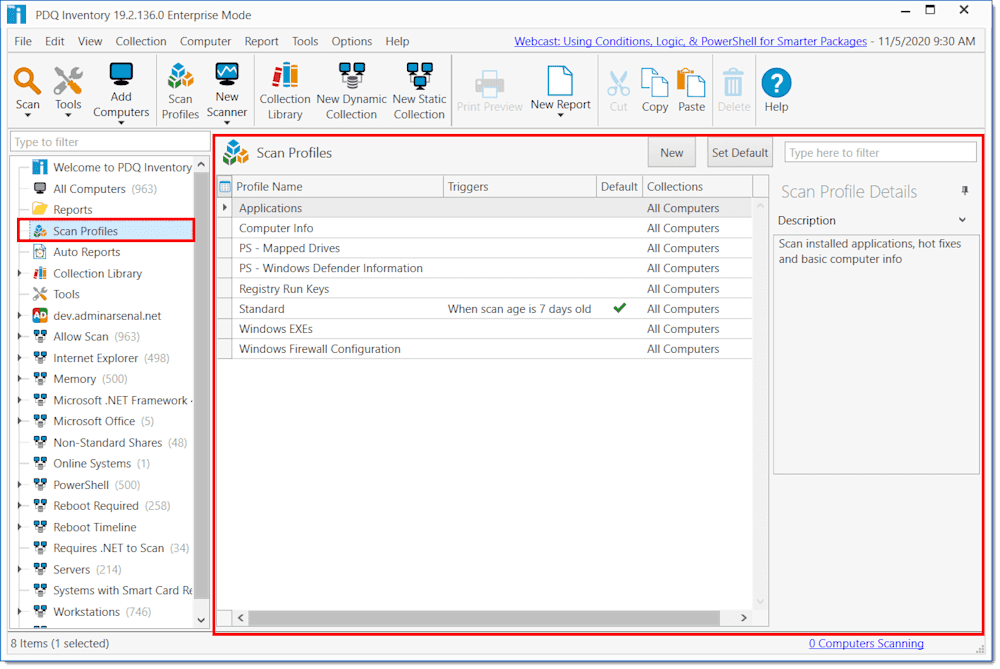Image resolution: width=1000 pixels, height=669 pixels.
Task: Open Scan Profiles from the toolbar
Action: [180, 77]
